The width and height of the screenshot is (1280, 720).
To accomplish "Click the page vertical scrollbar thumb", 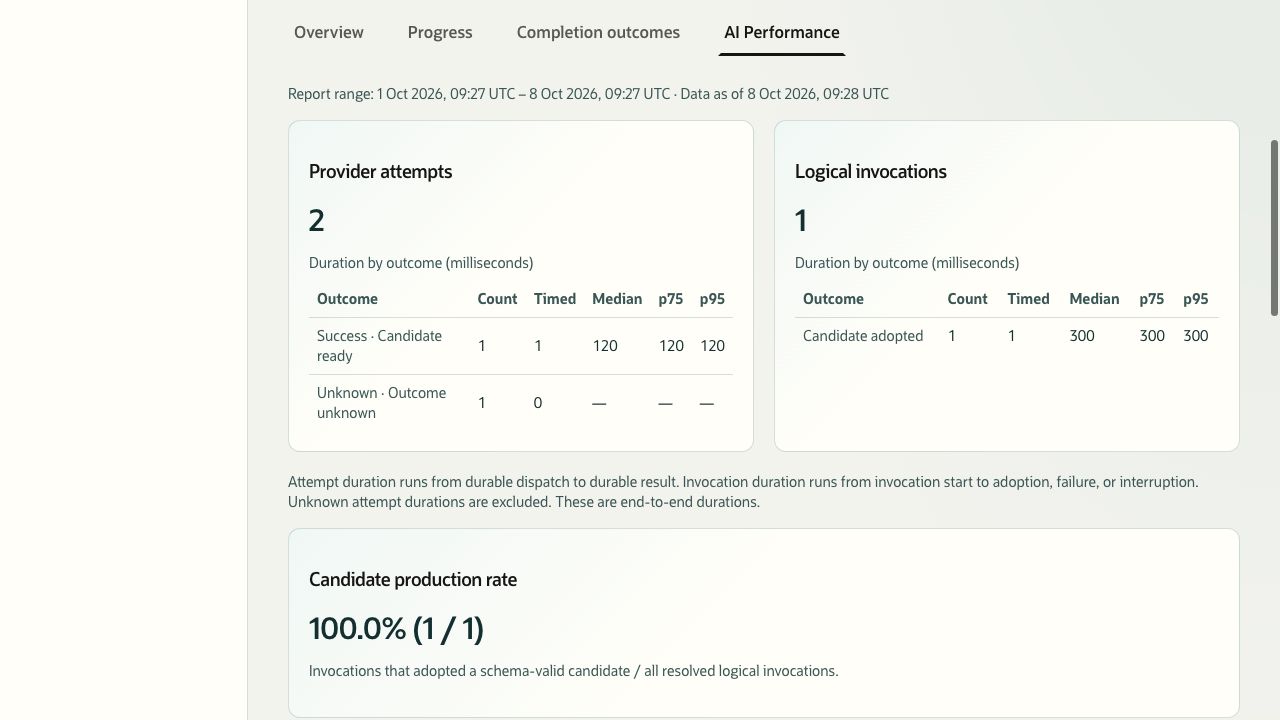I will [x=1274, y=228].
